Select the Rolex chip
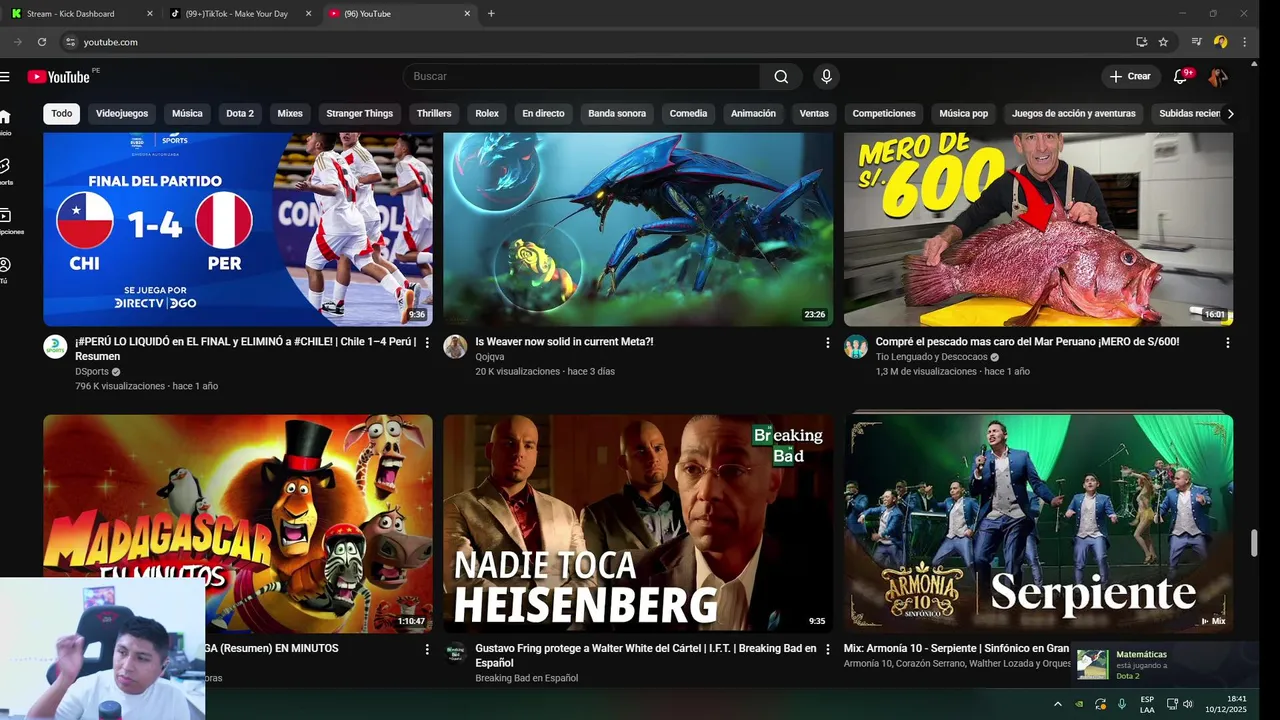Image resolution: width=1280 pixels, height=720 pixels. click(x=487, y=114)
